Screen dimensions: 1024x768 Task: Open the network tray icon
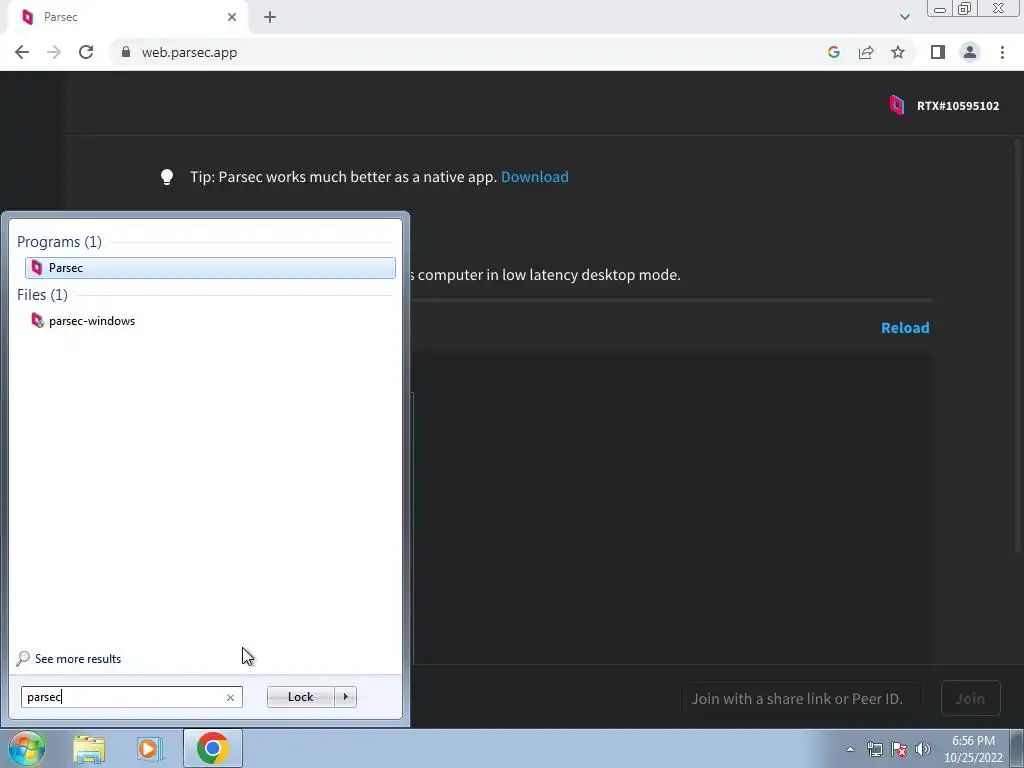(x=874, y=749)
